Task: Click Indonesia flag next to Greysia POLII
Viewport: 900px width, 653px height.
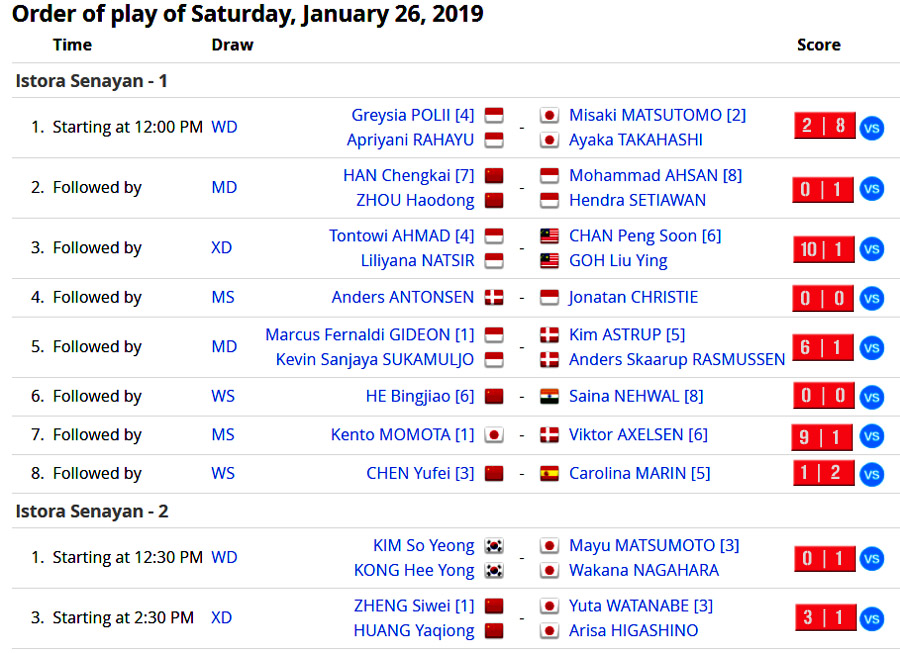Action: [494, 115]
